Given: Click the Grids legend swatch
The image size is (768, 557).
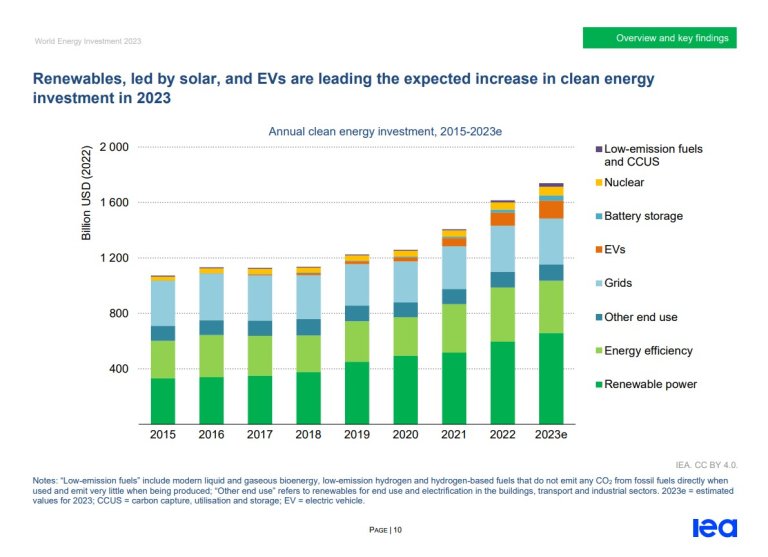Looking at the screenshot, I should point(599,283).
